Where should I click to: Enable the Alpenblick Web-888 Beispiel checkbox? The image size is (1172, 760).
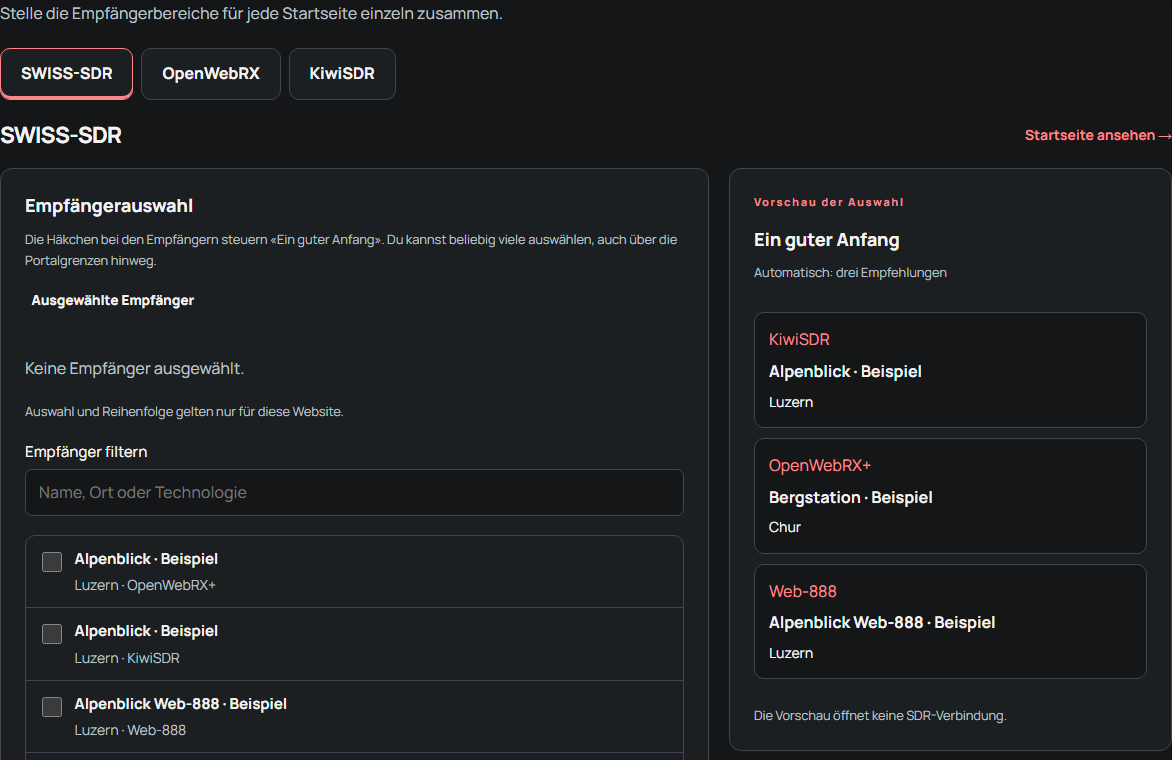(52, 706)
